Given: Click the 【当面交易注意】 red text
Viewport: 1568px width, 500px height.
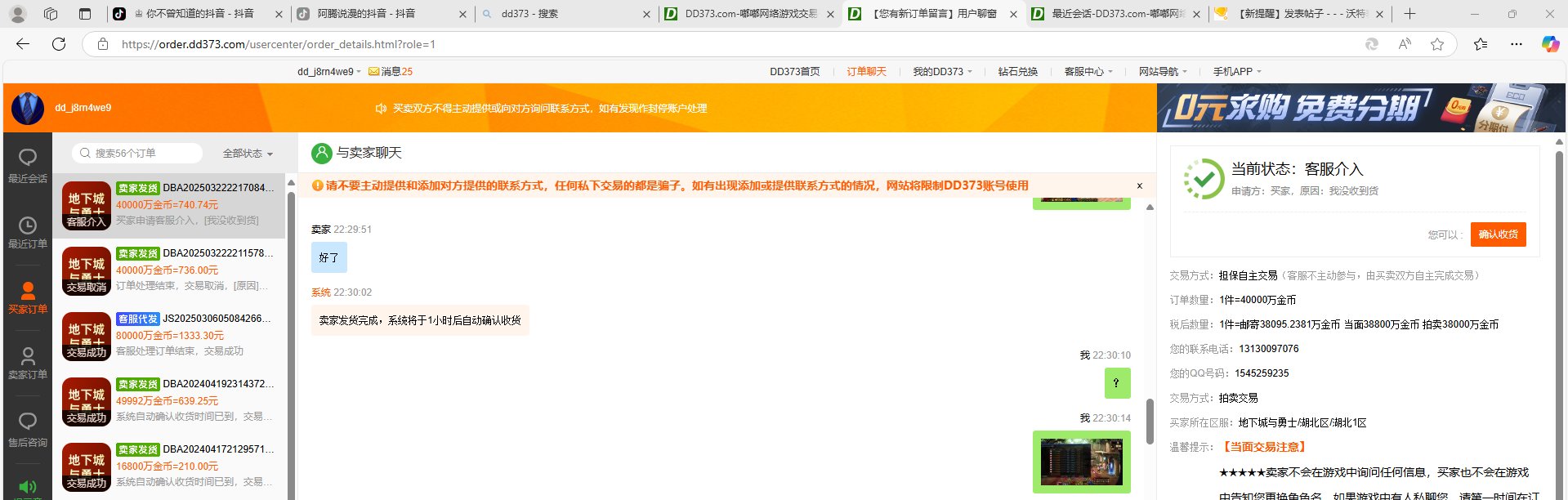Looking at the screenshot, I should click(x=1264, y=447).
